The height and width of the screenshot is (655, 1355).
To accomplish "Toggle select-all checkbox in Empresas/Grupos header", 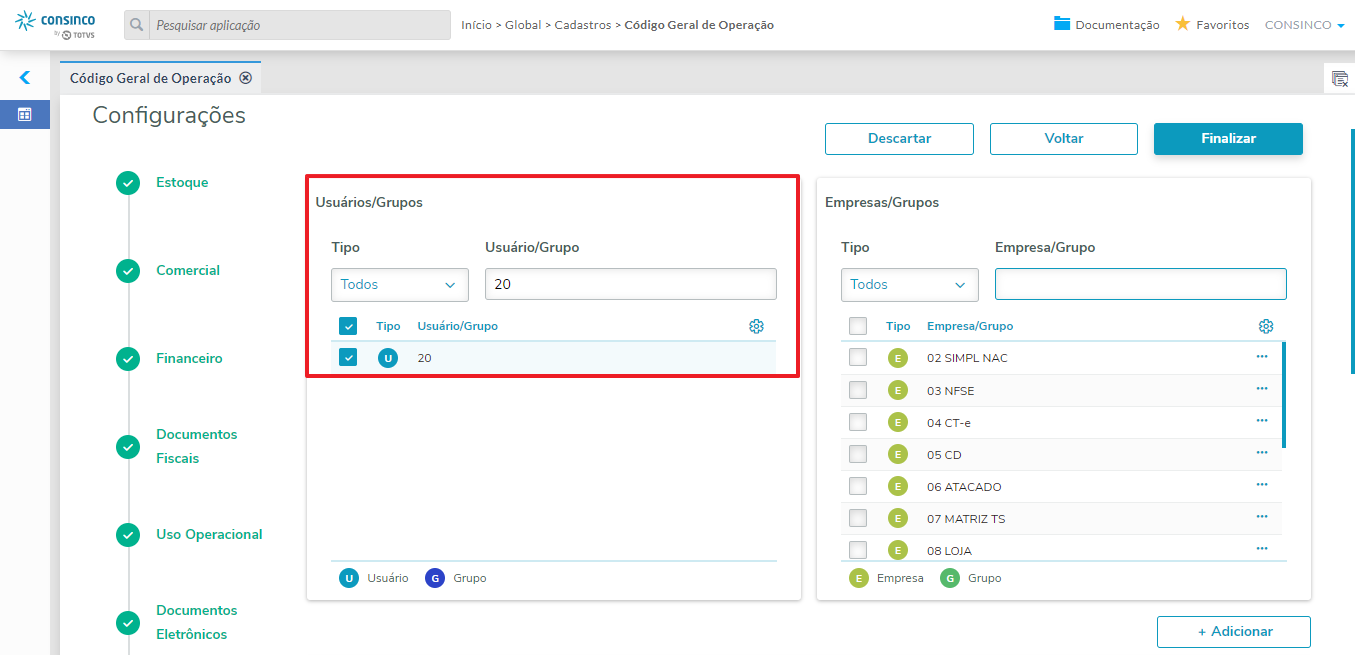I will click(858, 326).
